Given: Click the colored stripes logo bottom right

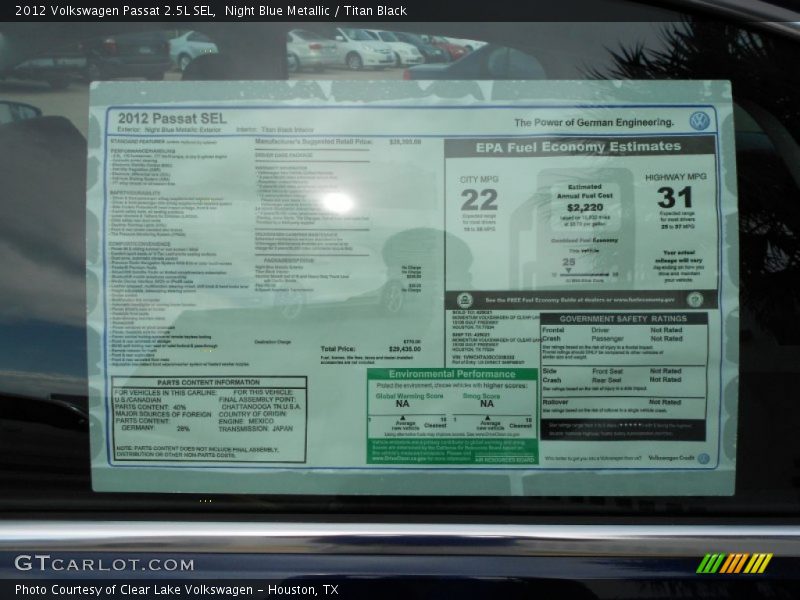Looking at the screenshot, I should (x=734, y=563).
